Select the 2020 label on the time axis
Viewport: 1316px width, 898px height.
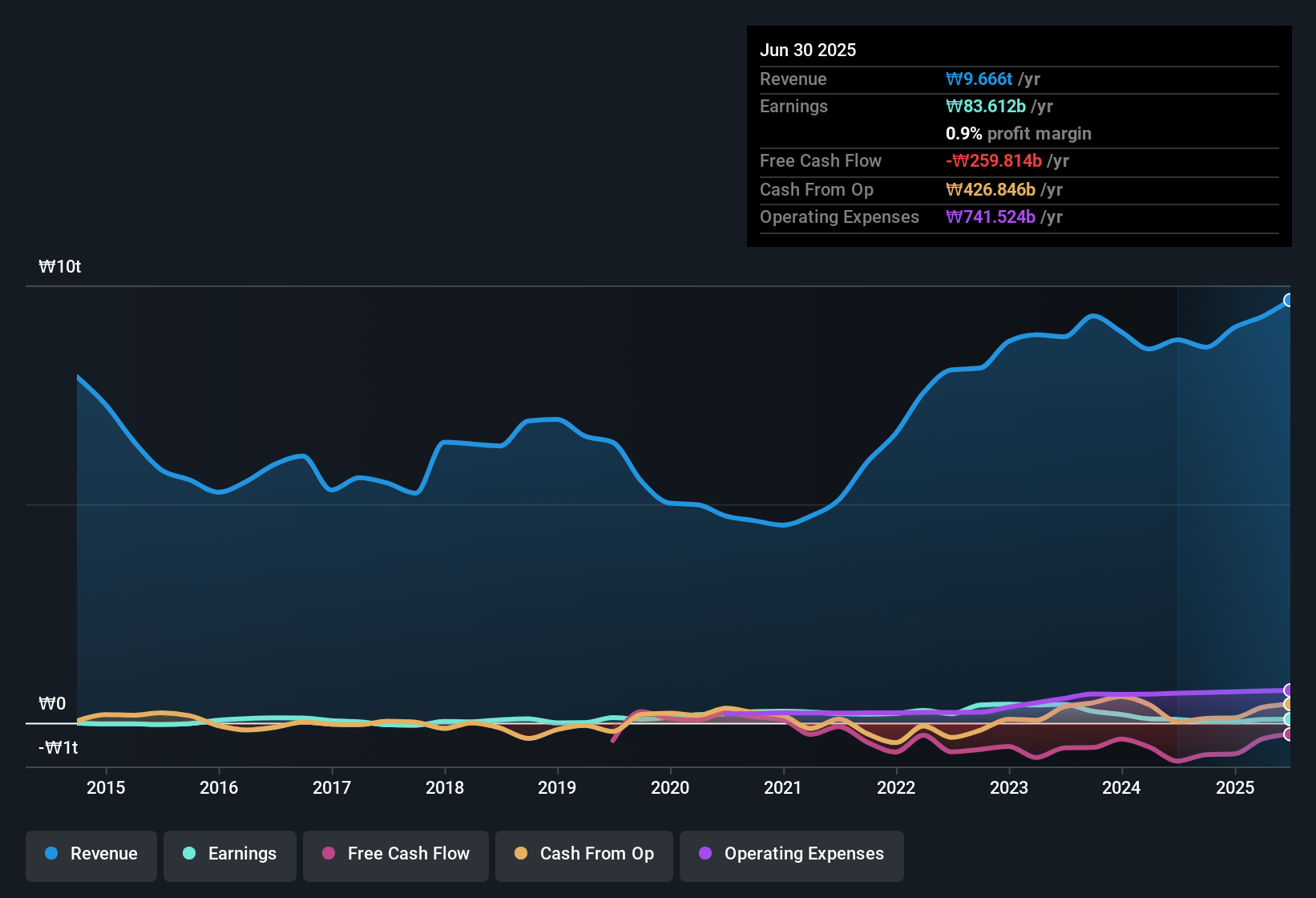(x=671, y=787)
